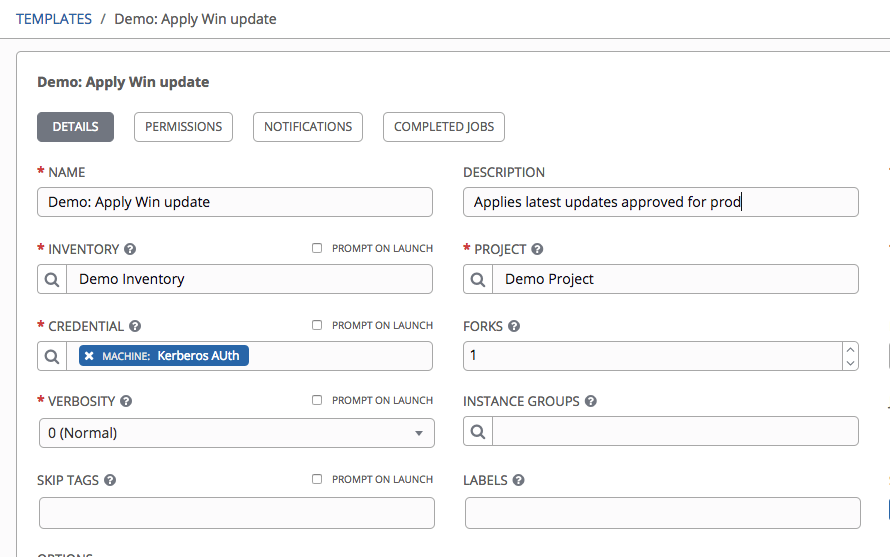Tick Prompt on Launch for Skip Tags
The height and width of the screenshot is (557, 890).
click(317, 479)
